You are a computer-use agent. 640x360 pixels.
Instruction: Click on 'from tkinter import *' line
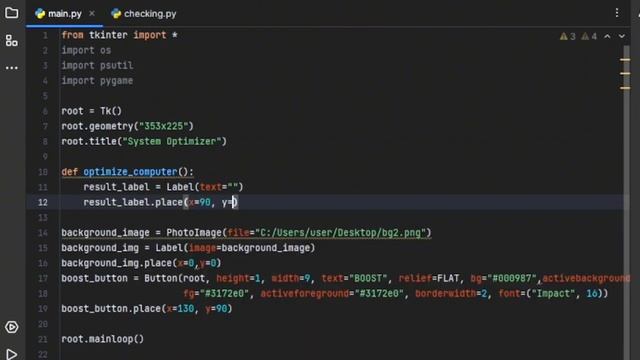(x=120, y=35)
